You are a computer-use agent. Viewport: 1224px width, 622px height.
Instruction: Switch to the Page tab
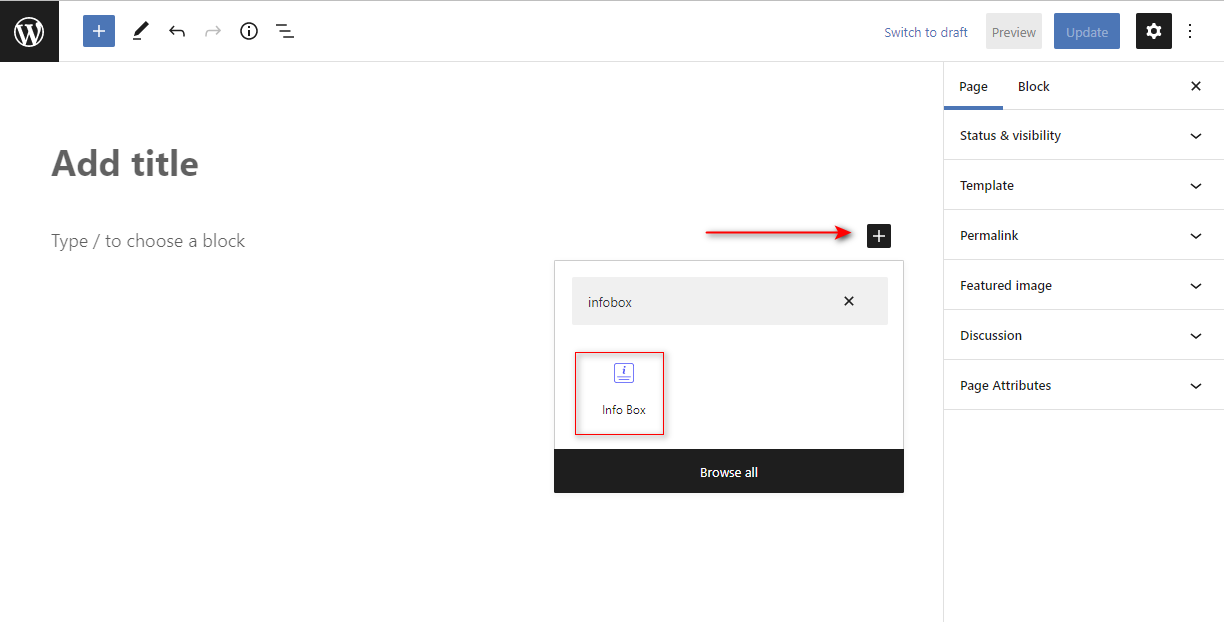click(973, 87)
